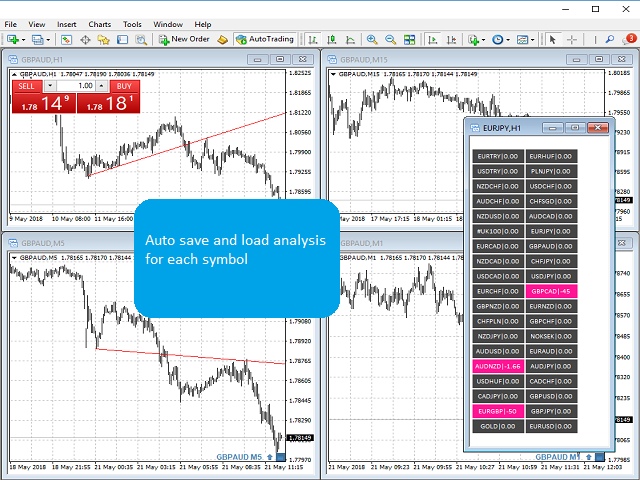Expand the Templates dropdown arrow

coord(533,40)
